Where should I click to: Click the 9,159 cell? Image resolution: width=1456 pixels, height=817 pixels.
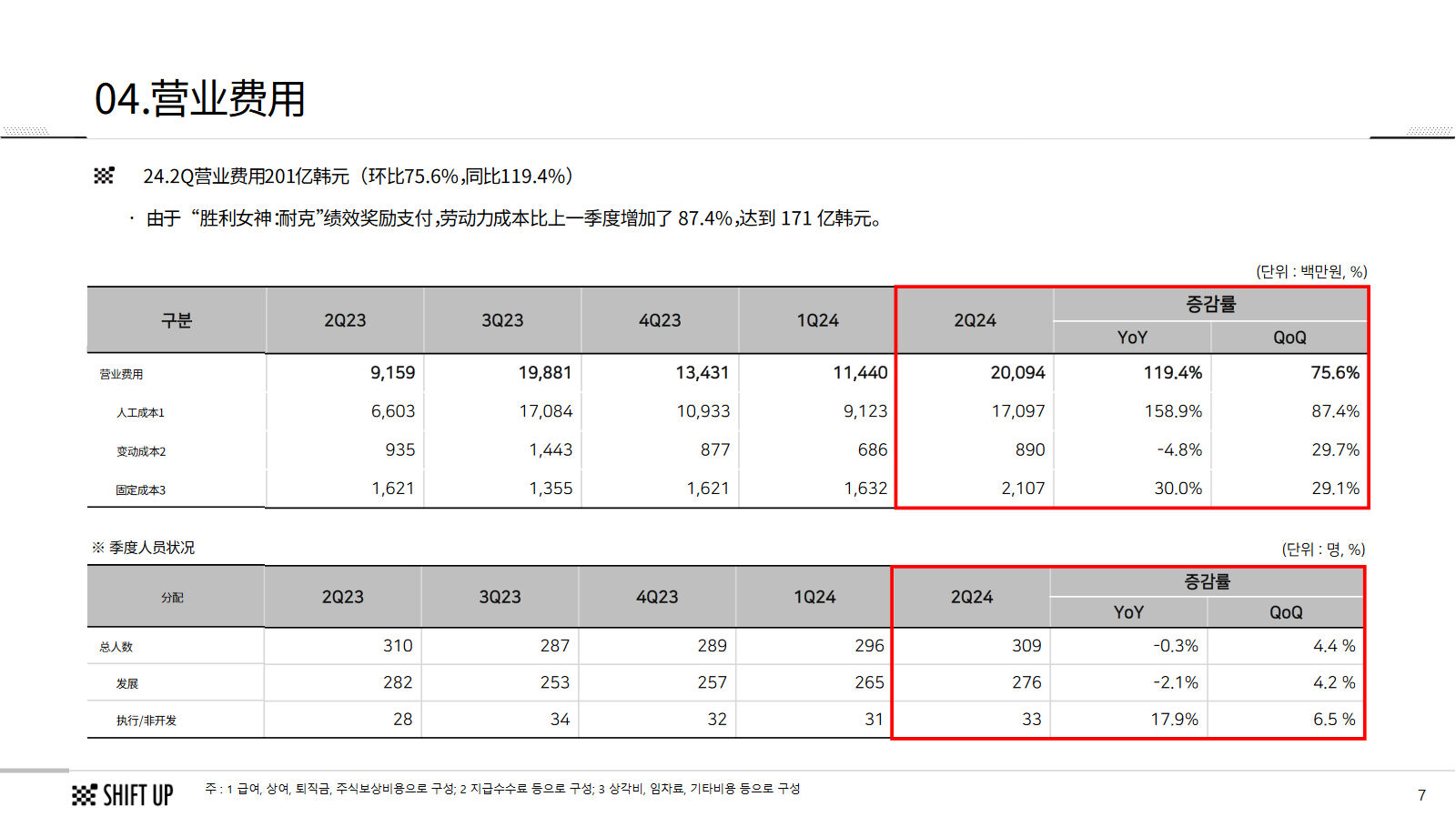[x=392, y=373]
